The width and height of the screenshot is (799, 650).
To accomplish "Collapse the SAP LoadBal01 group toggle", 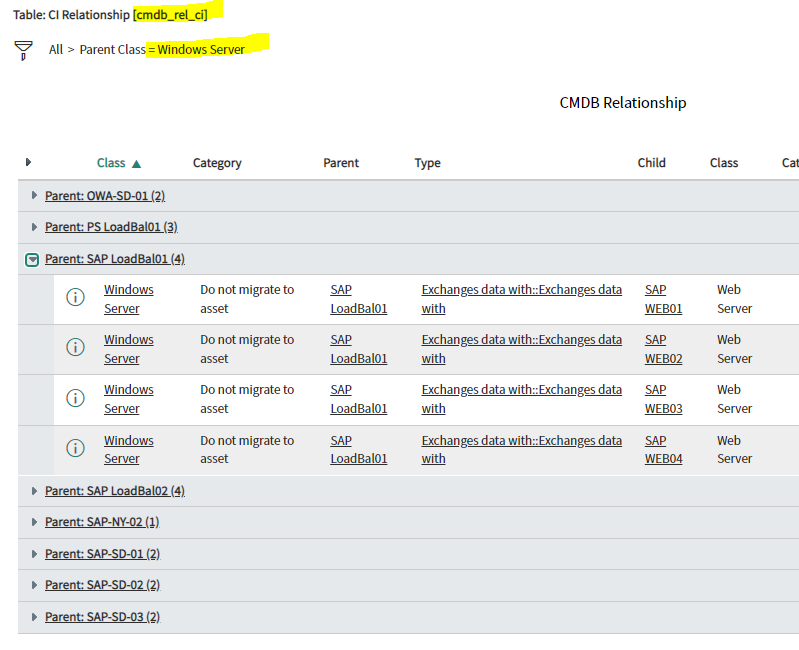I will pyautogui.click(x=32, y=260).
